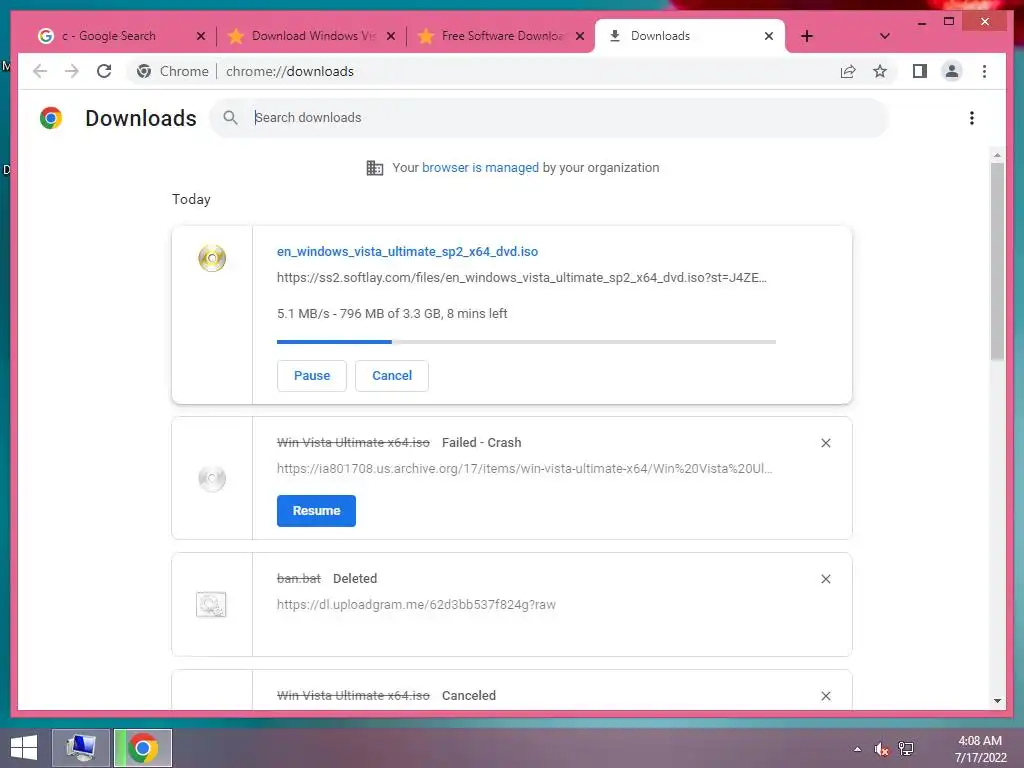Close the Google Search tab
This screenshot has height=768, width=1024.
201,36
